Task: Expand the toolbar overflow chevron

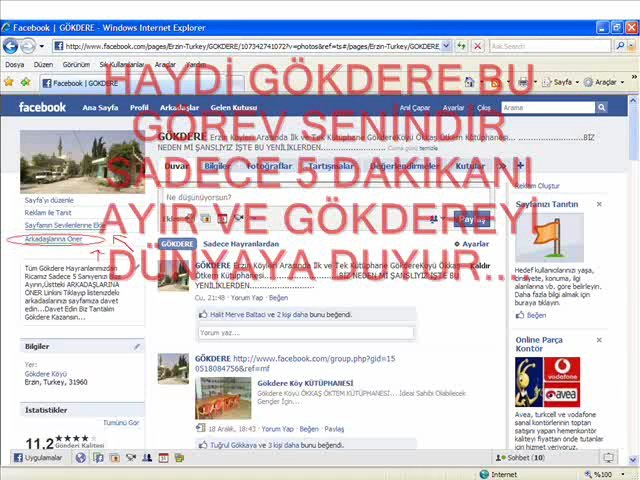Action: [x=634, y=77]
